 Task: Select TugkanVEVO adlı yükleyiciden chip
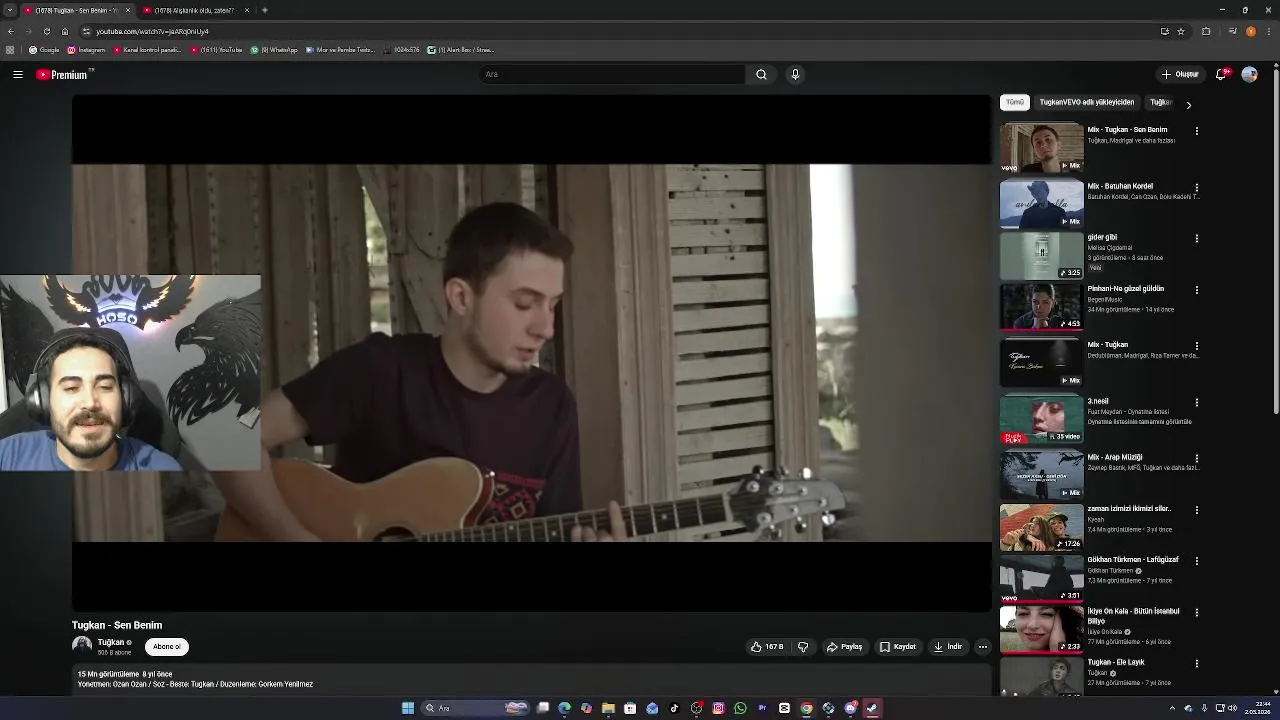tap(1087, 102)
